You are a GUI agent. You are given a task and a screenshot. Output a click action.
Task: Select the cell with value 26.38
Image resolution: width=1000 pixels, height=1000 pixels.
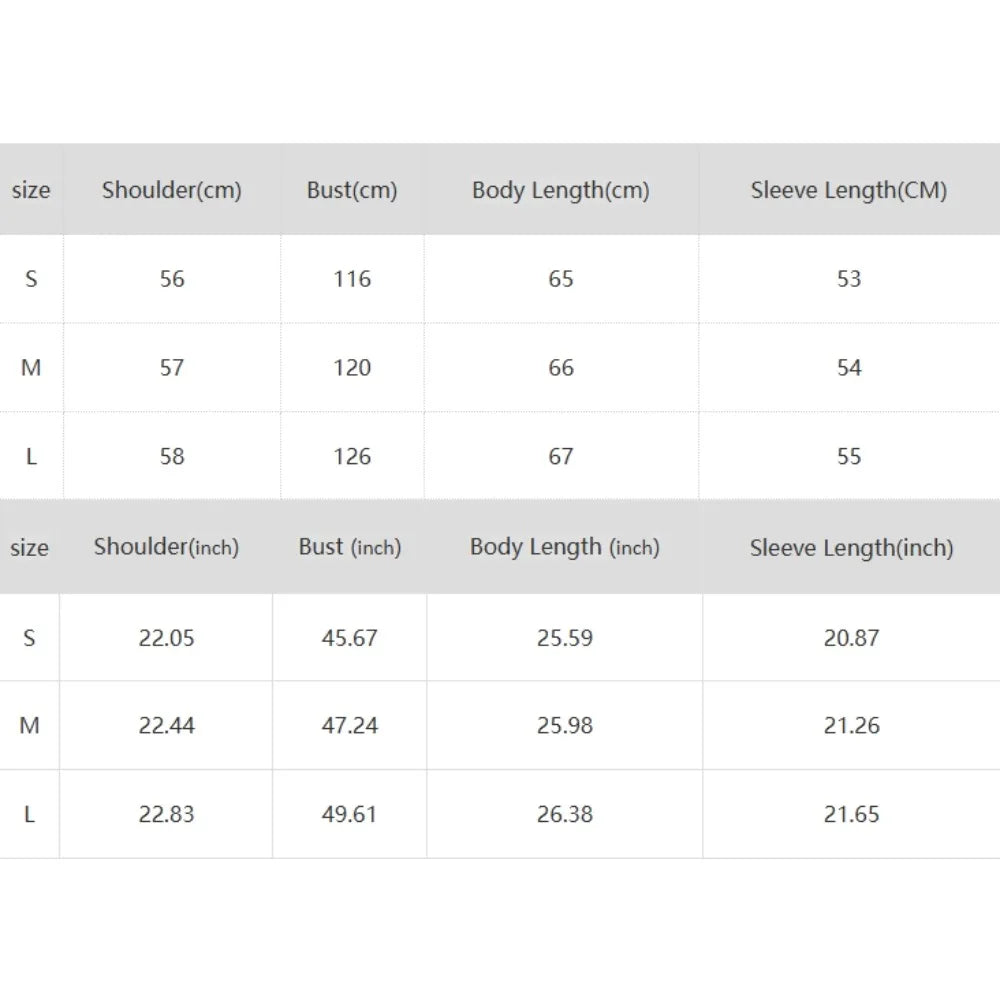[x=565, y=815]
